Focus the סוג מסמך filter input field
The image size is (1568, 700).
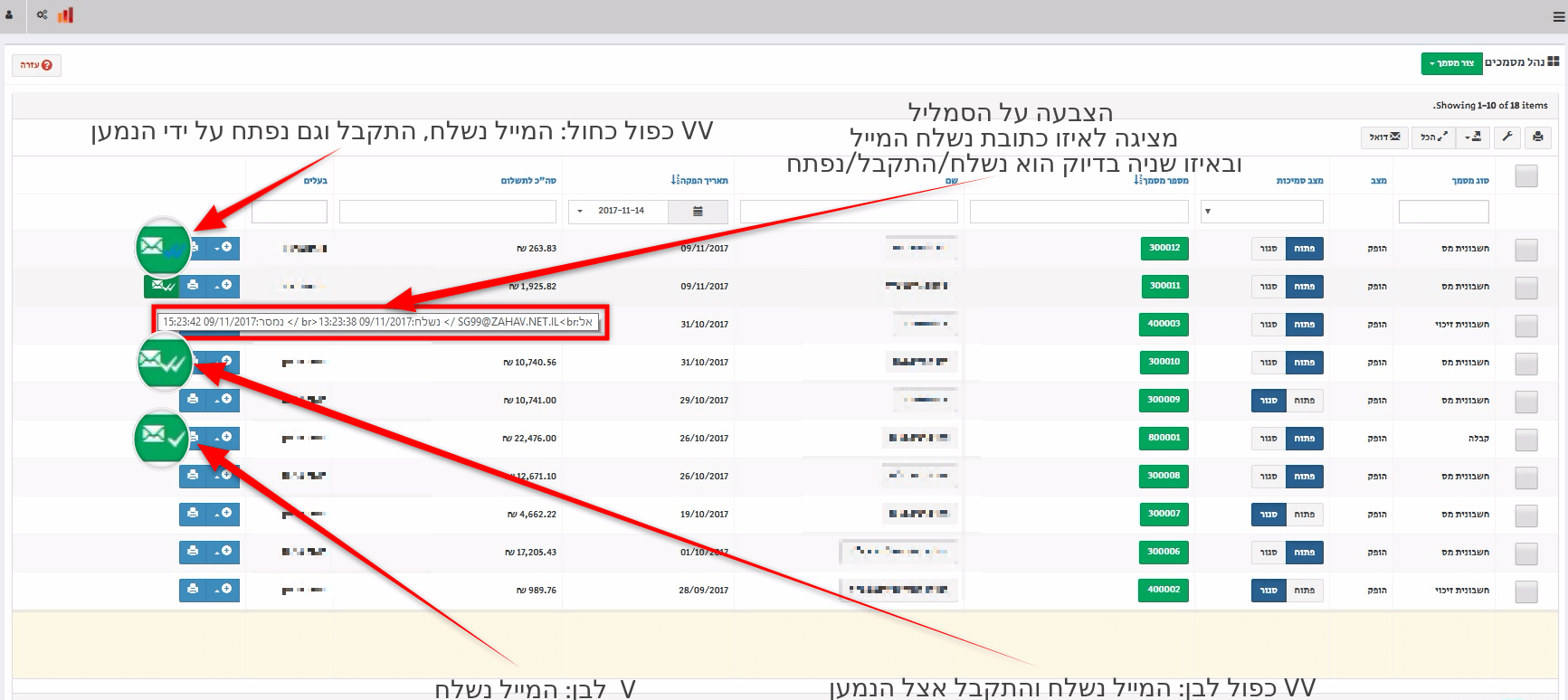point(1444,212)
